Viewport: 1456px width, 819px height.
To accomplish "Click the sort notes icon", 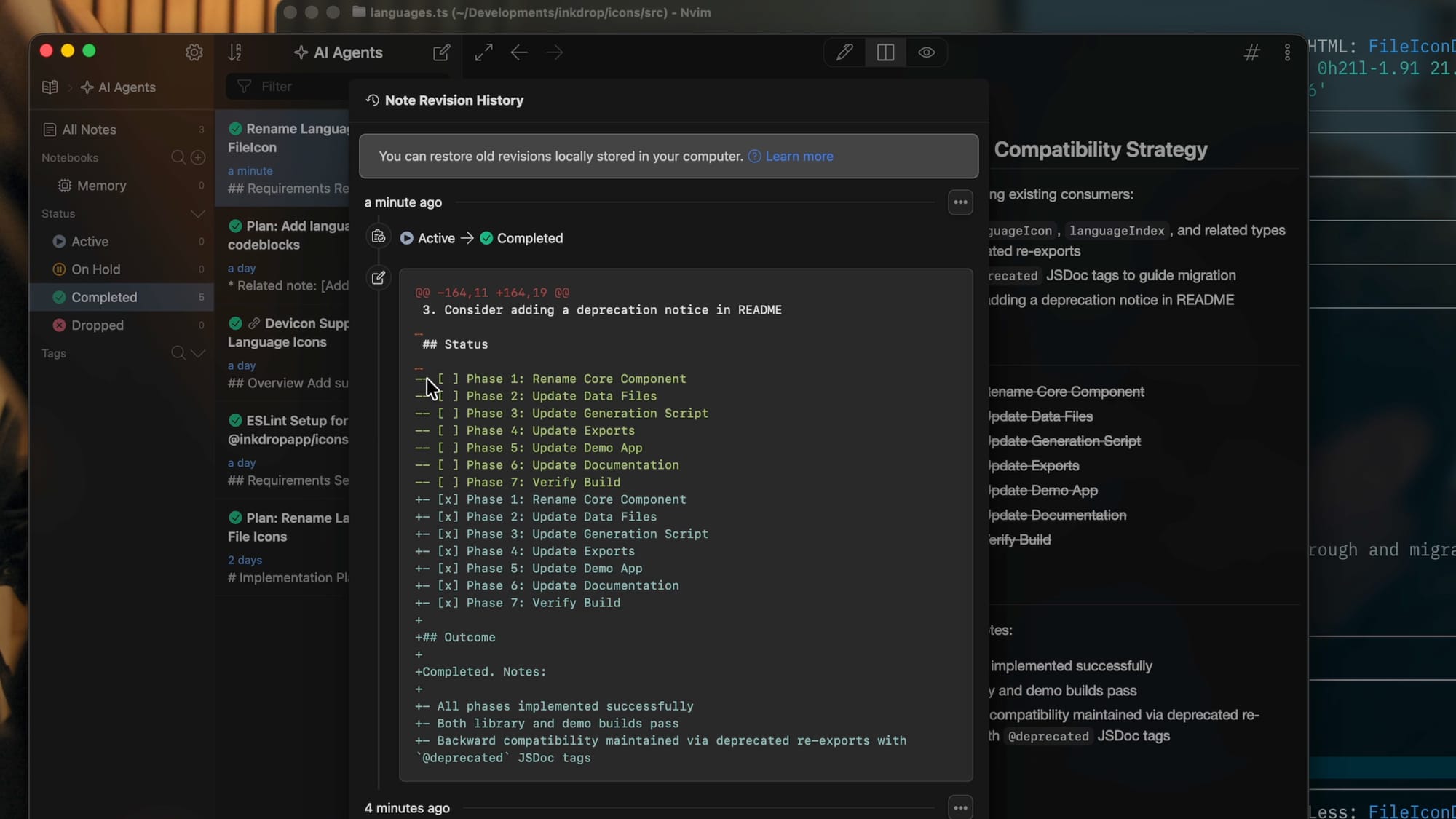I will [234, 52].
